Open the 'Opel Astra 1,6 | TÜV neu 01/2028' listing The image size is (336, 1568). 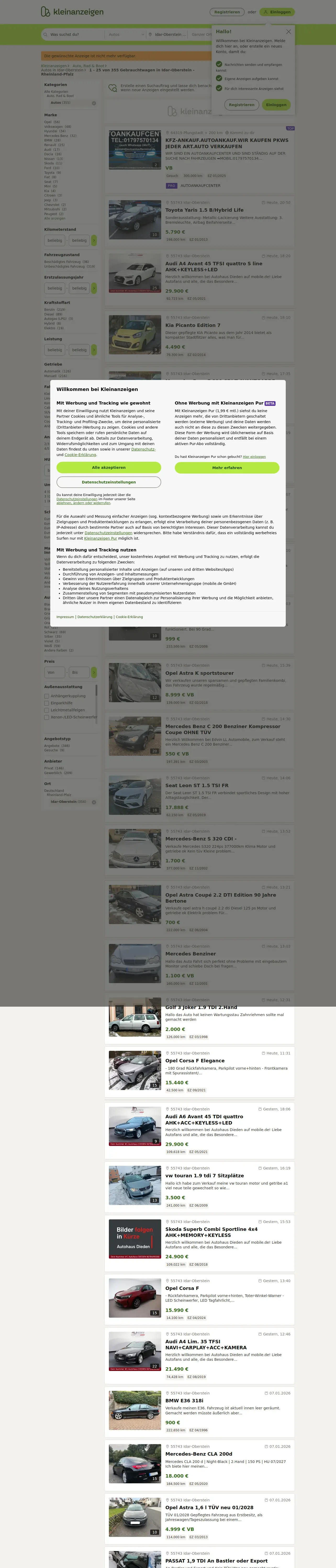pyautogui.click(x=209, y=1508)
